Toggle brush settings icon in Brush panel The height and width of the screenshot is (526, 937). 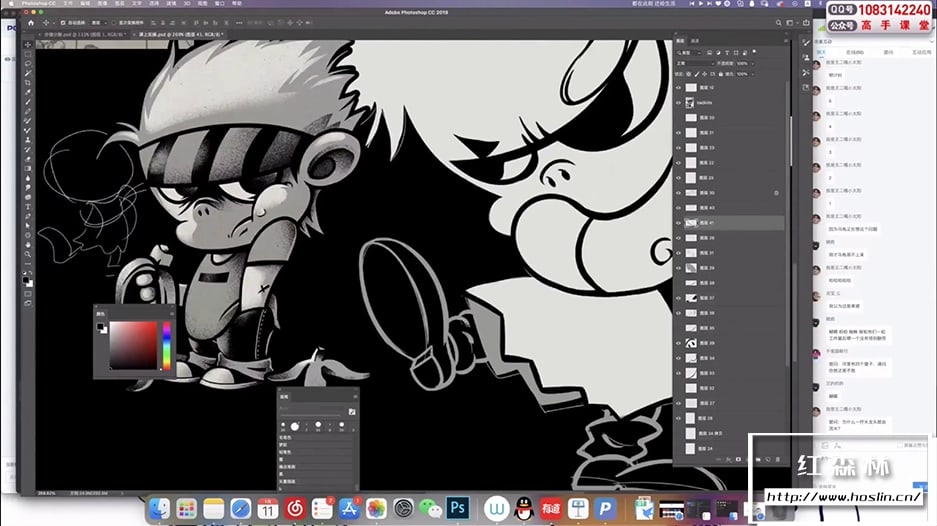tap(352, 412)
